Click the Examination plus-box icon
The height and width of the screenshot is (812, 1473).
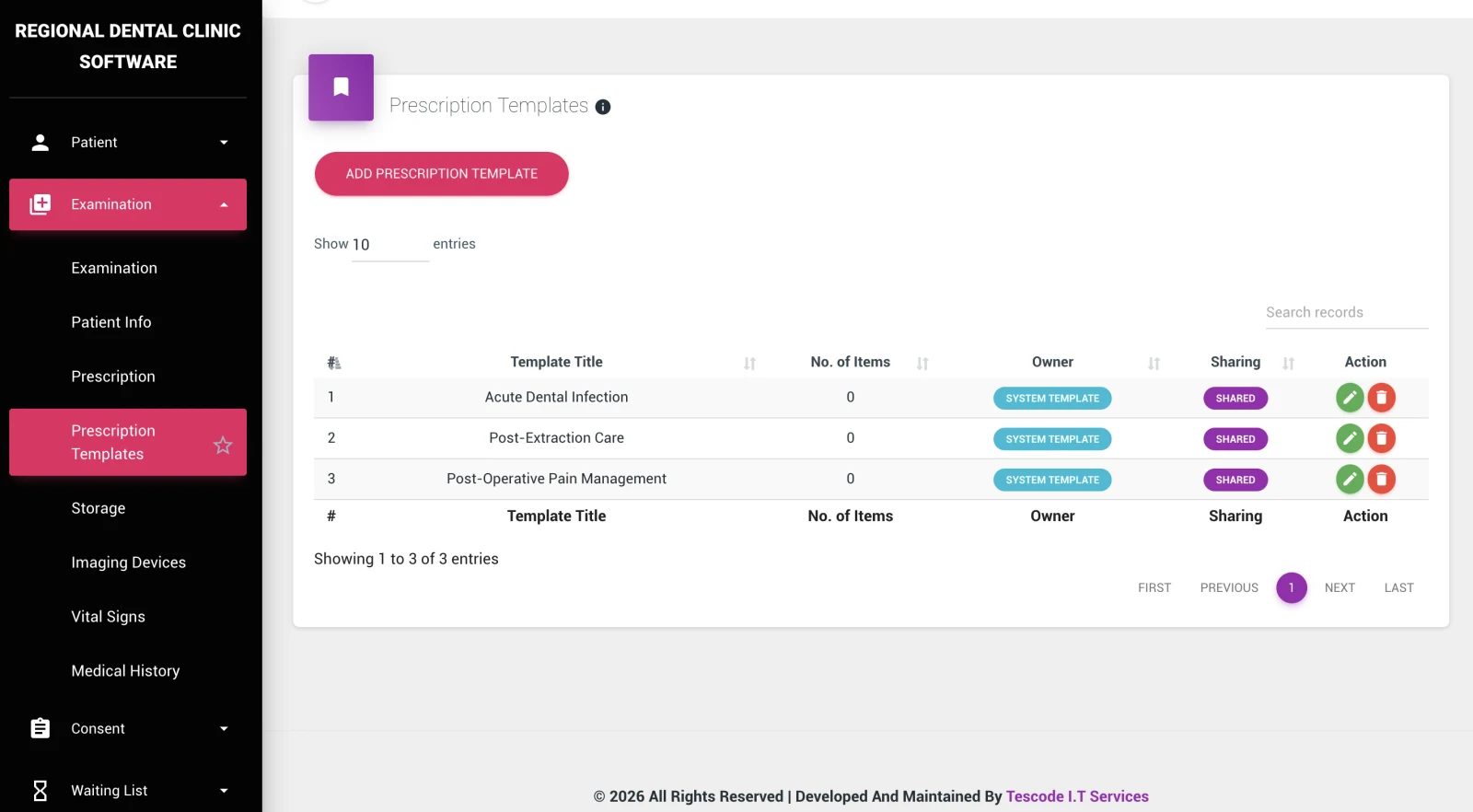[x=41, y=204]
